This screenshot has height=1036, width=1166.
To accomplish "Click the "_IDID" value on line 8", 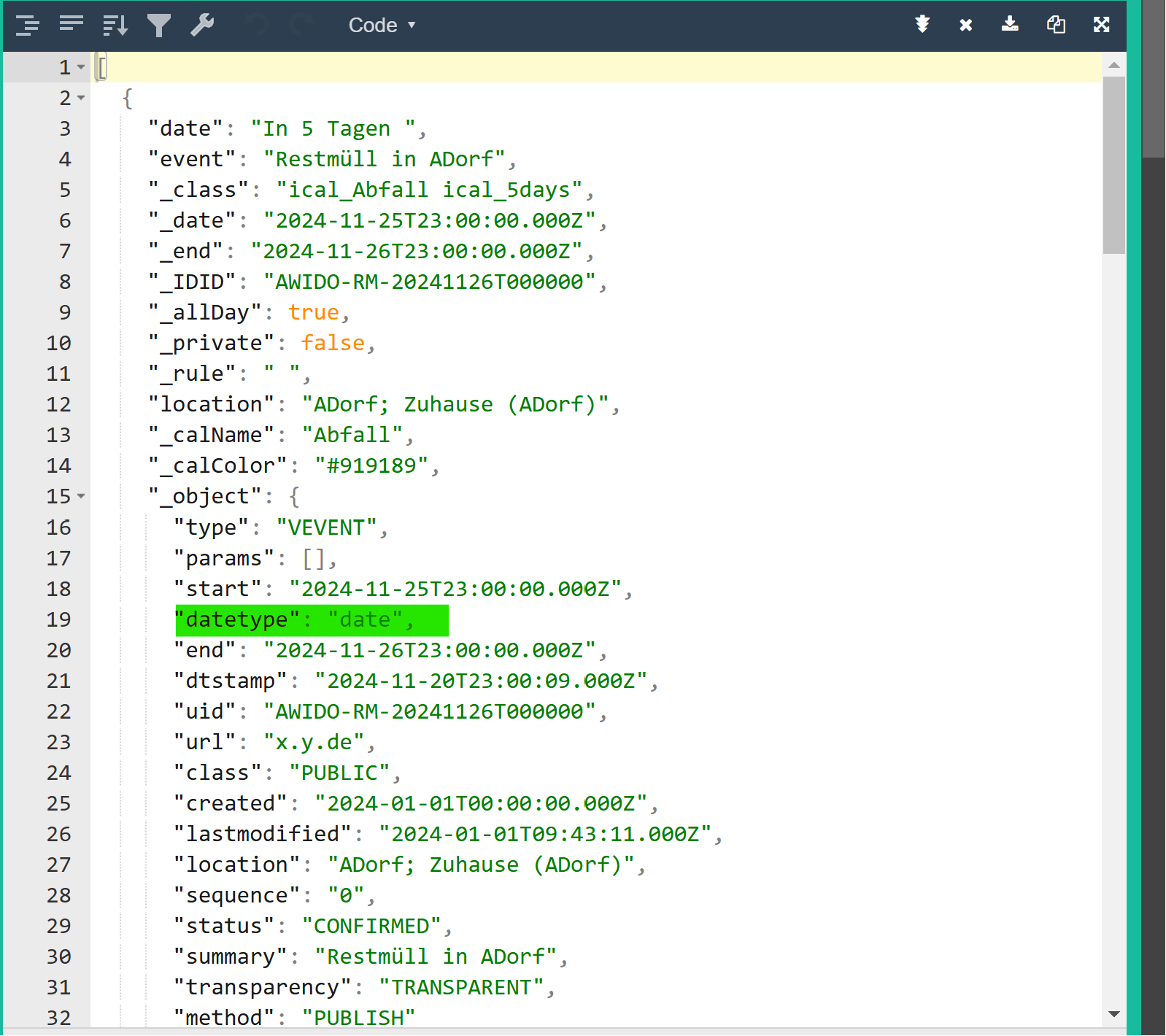I will [x=429, y=282].
